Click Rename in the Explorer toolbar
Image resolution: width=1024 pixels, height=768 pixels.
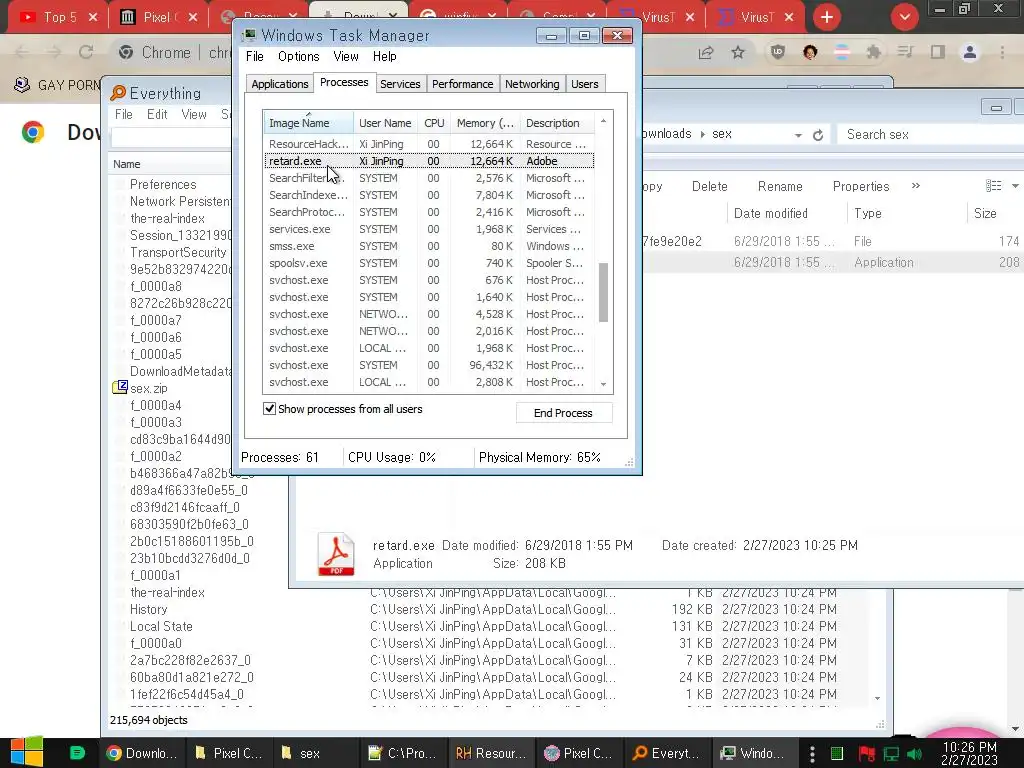(x=780, y=186)
